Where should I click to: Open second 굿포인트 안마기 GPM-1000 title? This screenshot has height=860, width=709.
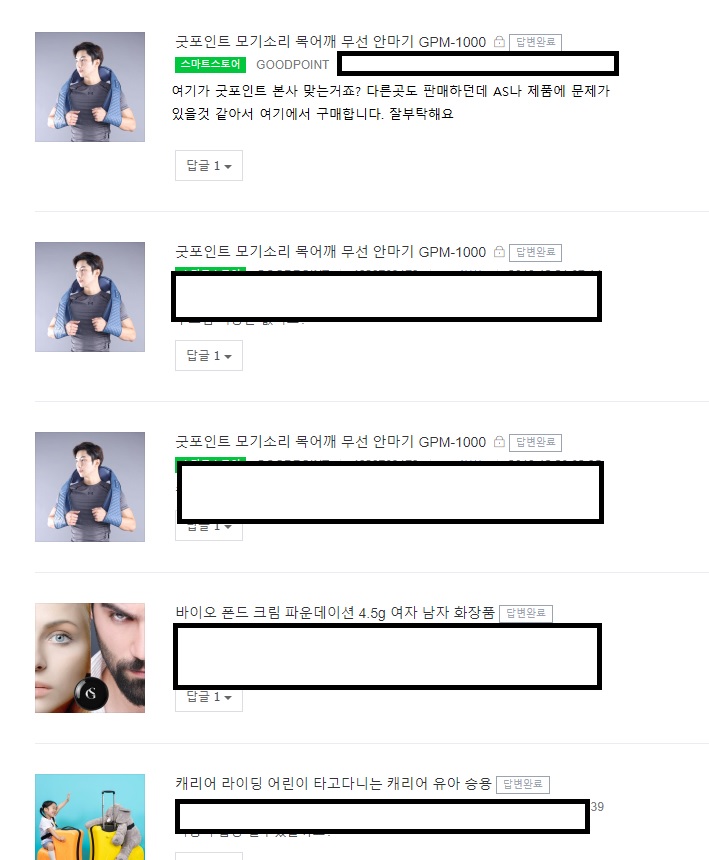tap(331, 252)
